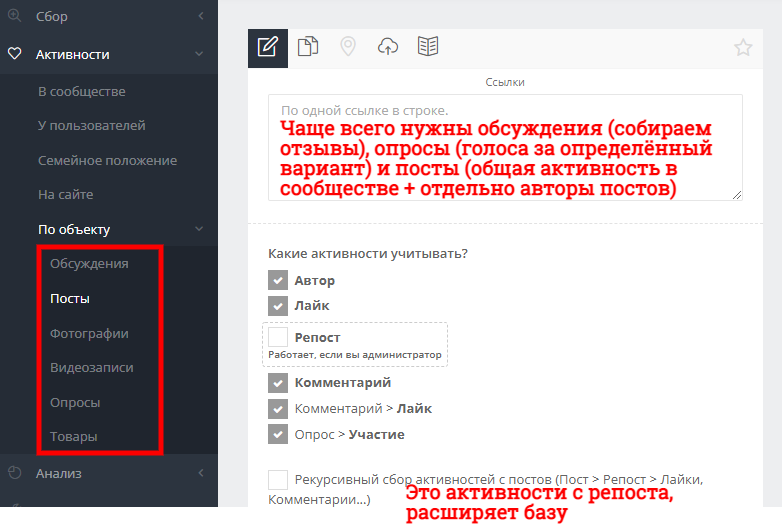Click the heart icon next to Активности
This screenshot has width=782, height=524.
click(x=14, y=53)
